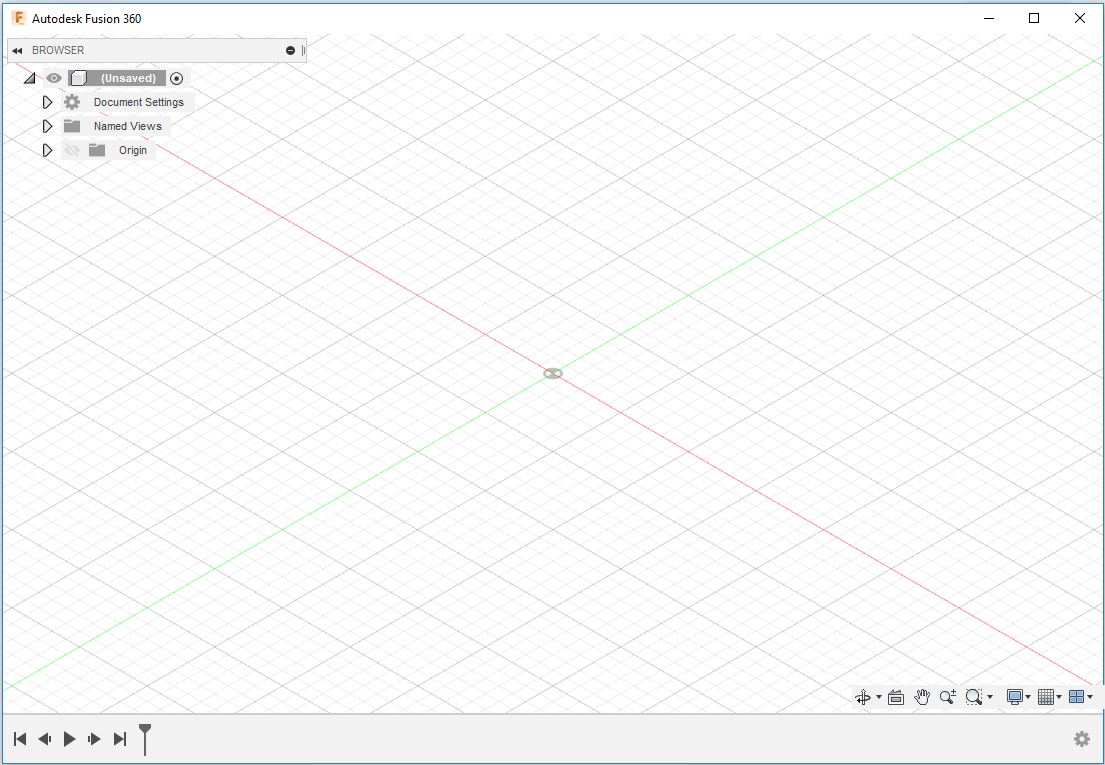Click the Display Settings icon
Viewport: 1105px width, 765px height.
pyautogui.click(x=1013, y=697)
